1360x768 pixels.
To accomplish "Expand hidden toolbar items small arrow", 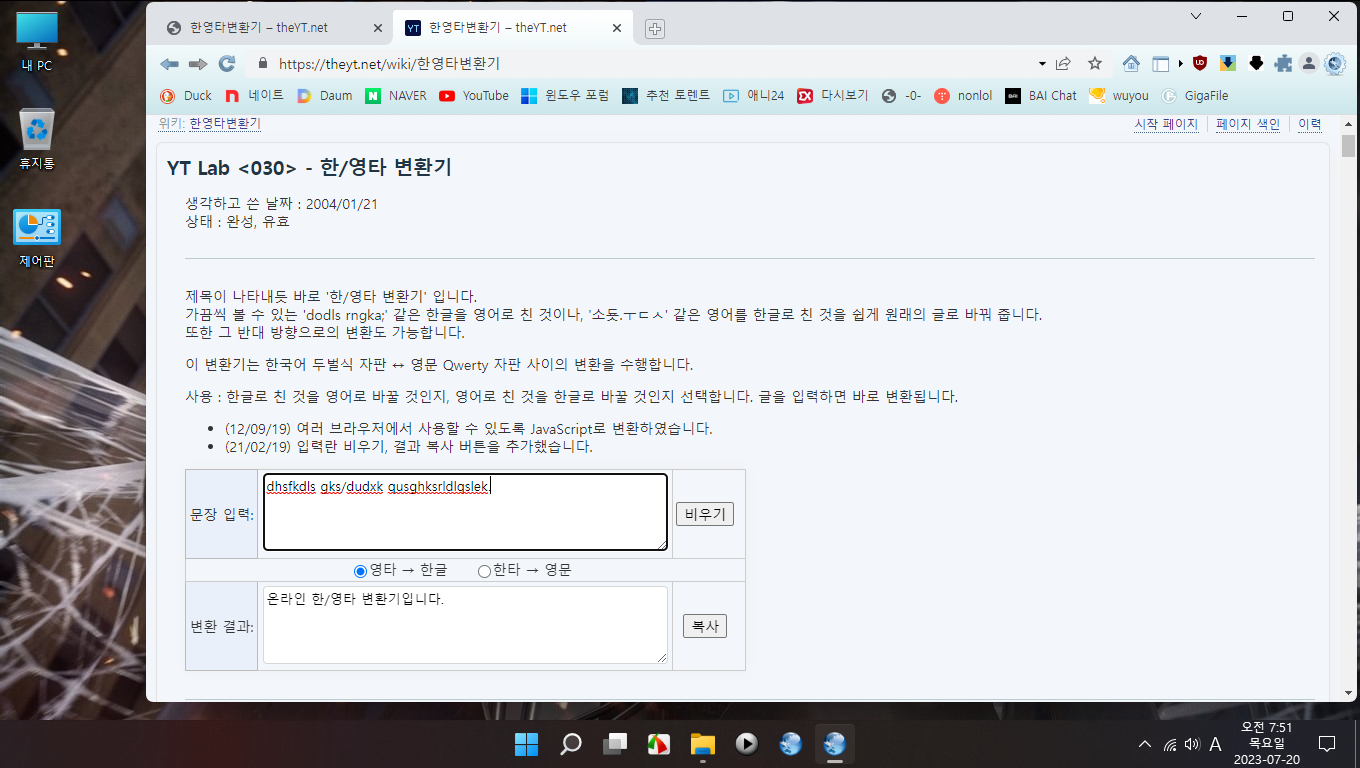I will coord(1181,63).
